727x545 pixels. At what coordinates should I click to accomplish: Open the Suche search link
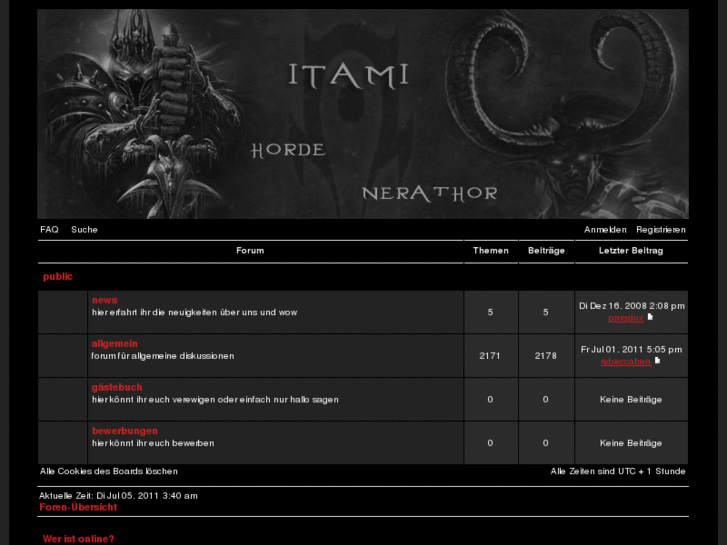pos(84,230)
